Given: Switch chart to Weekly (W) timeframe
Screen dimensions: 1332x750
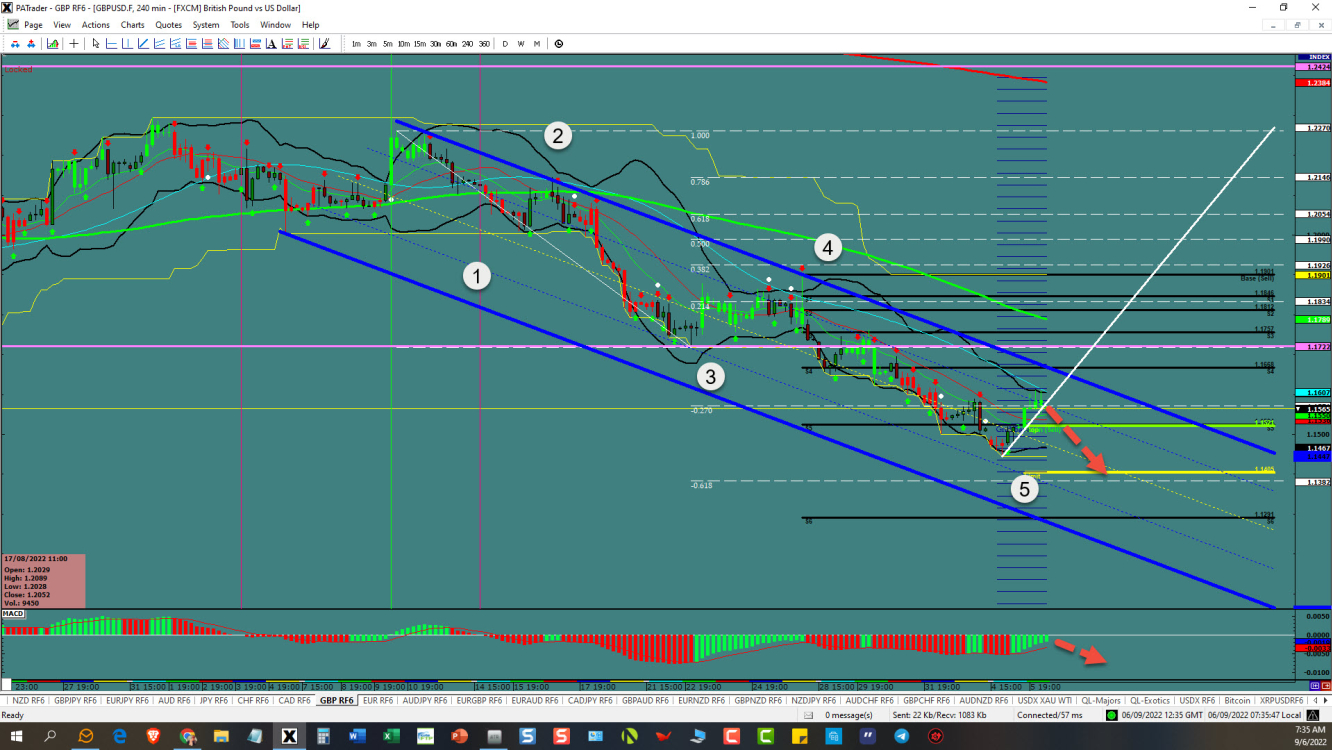Looking at the screenshot, I should click(521, 44).
